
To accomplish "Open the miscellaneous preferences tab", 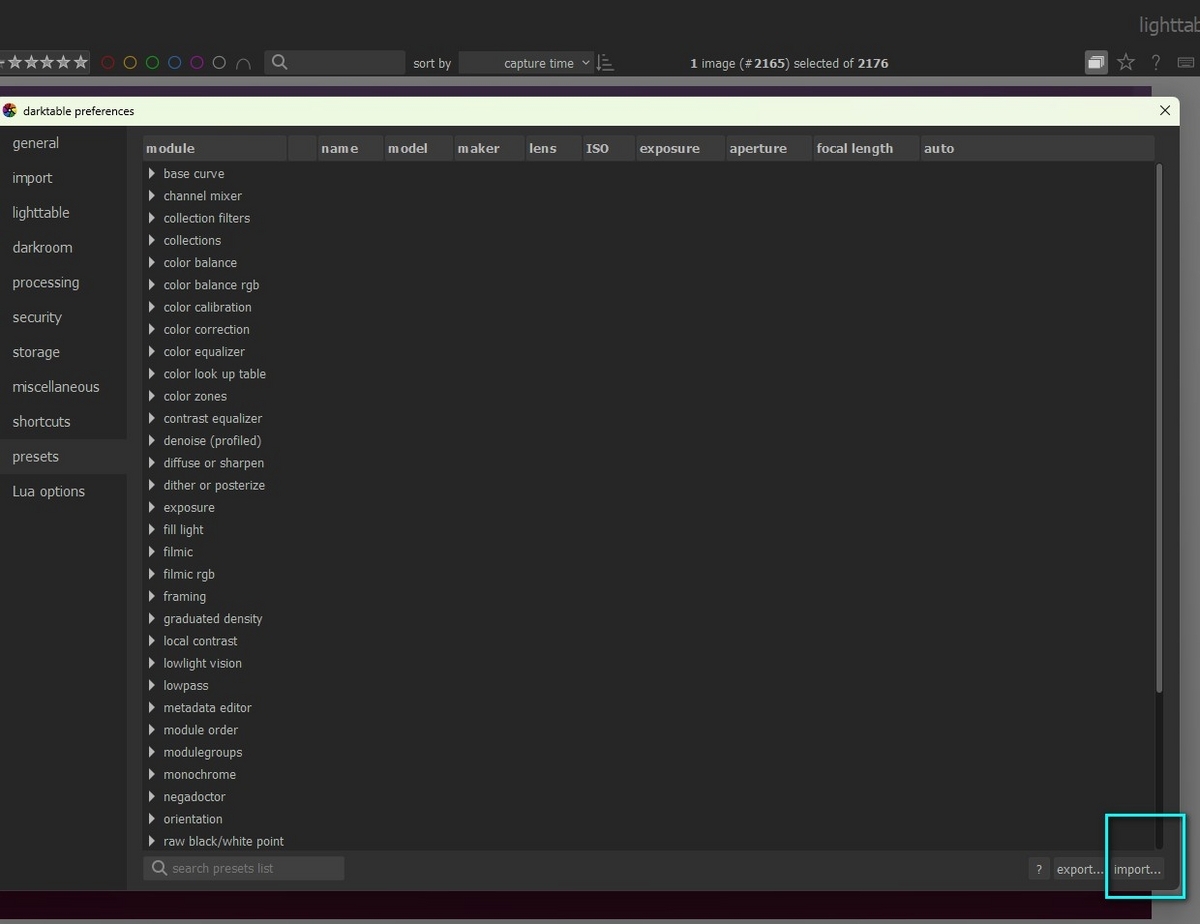I will [x=63, y=387].
